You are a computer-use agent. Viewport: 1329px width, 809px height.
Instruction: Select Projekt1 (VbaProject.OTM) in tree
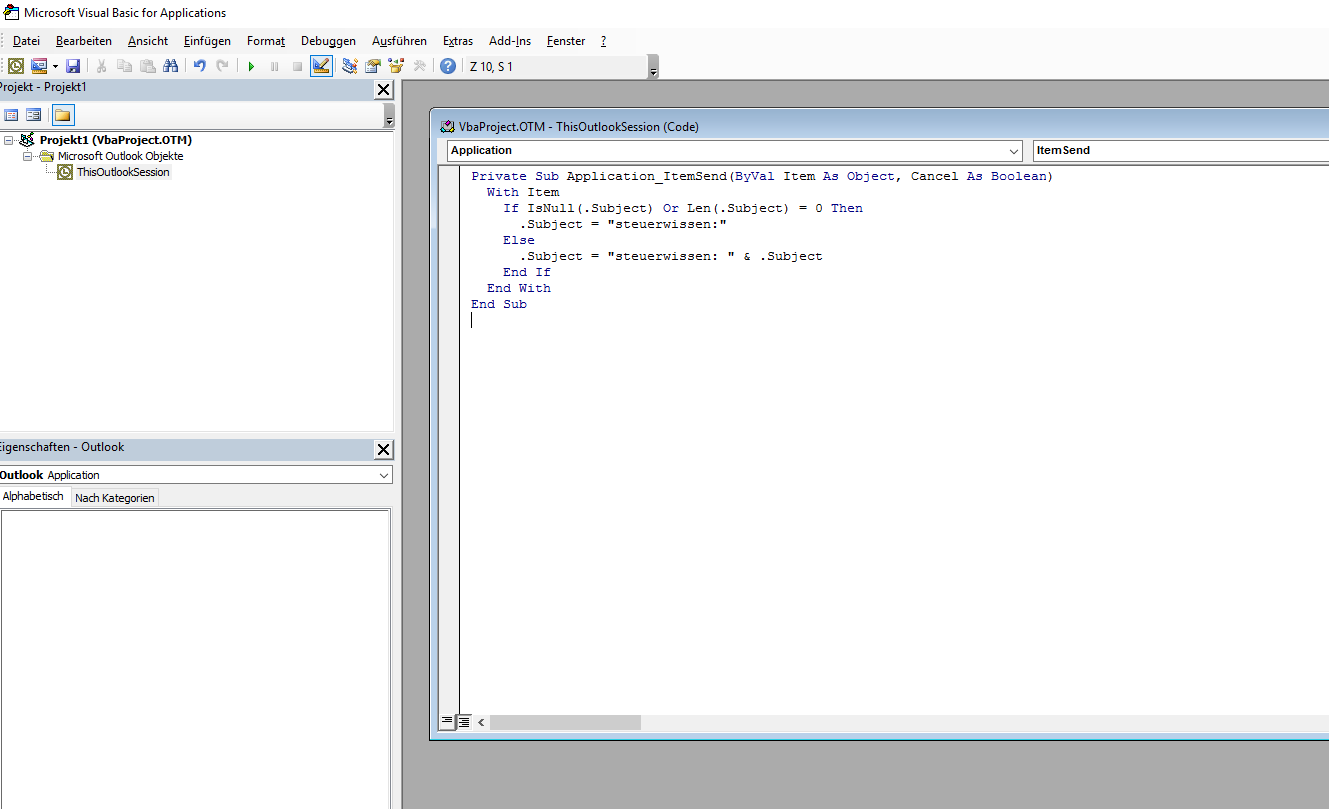pyautogui.click(x=116, y=140)
